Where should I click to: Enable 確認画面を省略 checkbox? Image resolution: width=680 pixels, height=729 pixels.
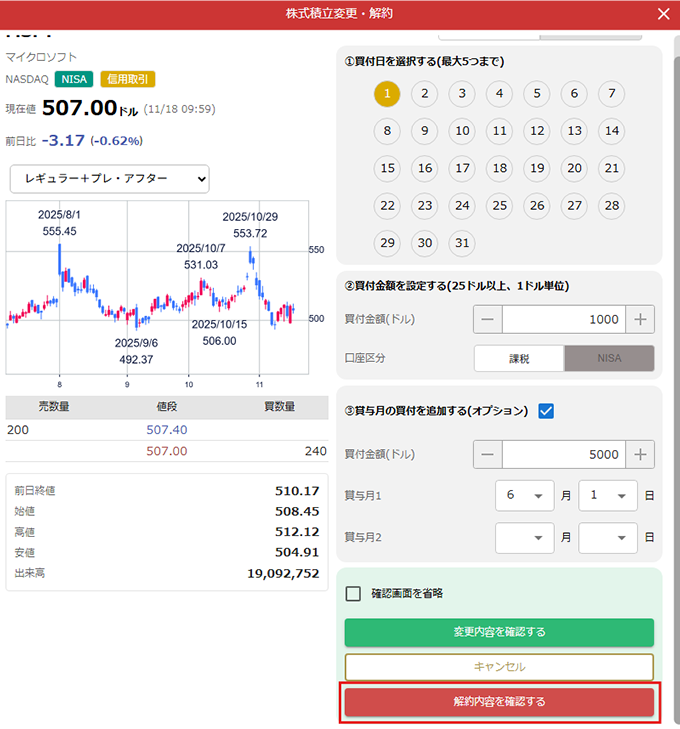click(x=353, y=594)
